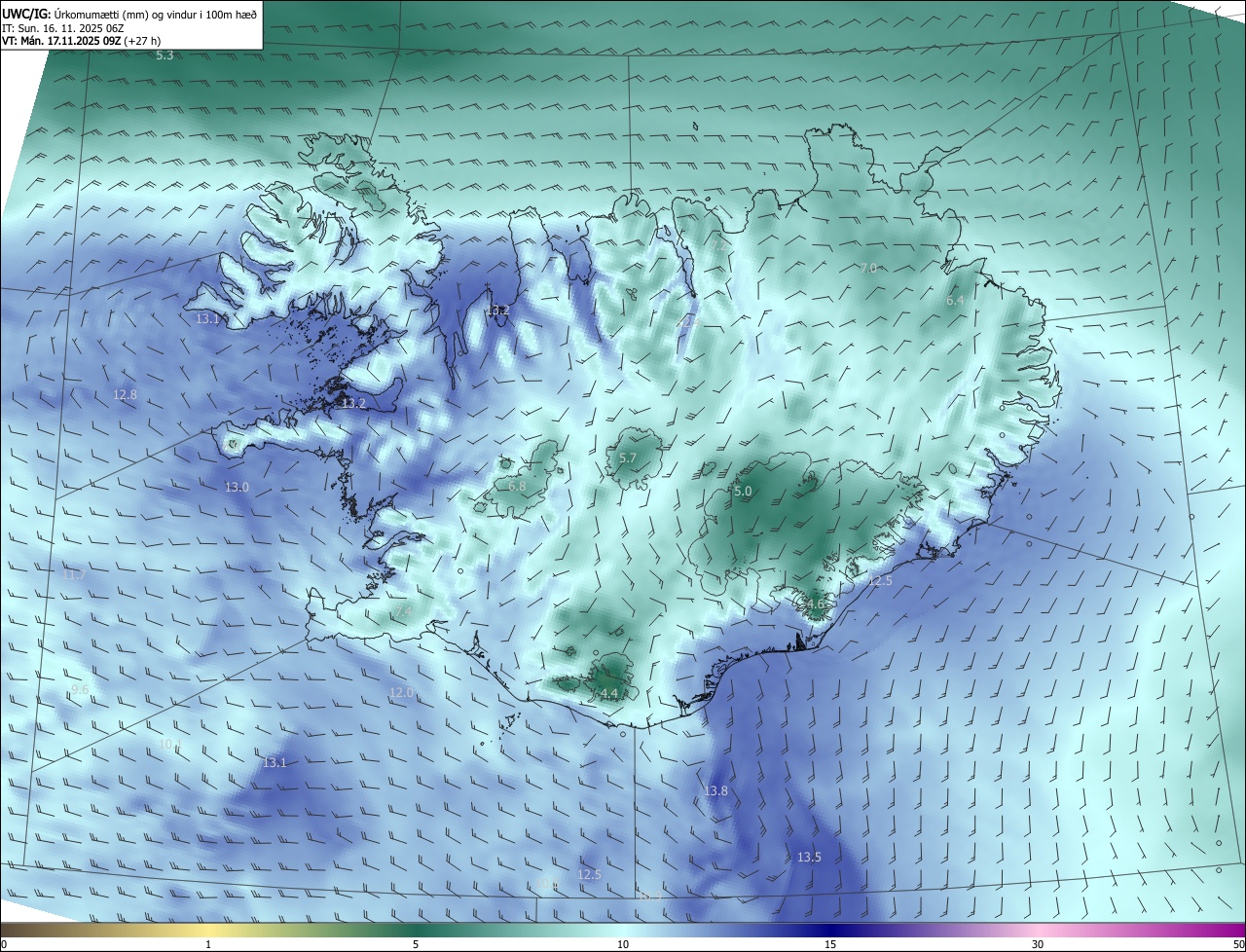
Task: Click the 13.0 value label
Action: (x=237, y=487)
